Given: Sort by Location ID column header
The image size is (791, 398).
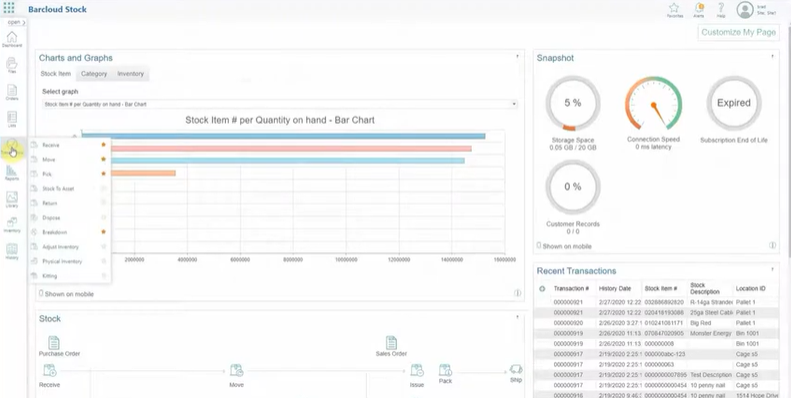Looking at the screenshot, I should (750, 289).
